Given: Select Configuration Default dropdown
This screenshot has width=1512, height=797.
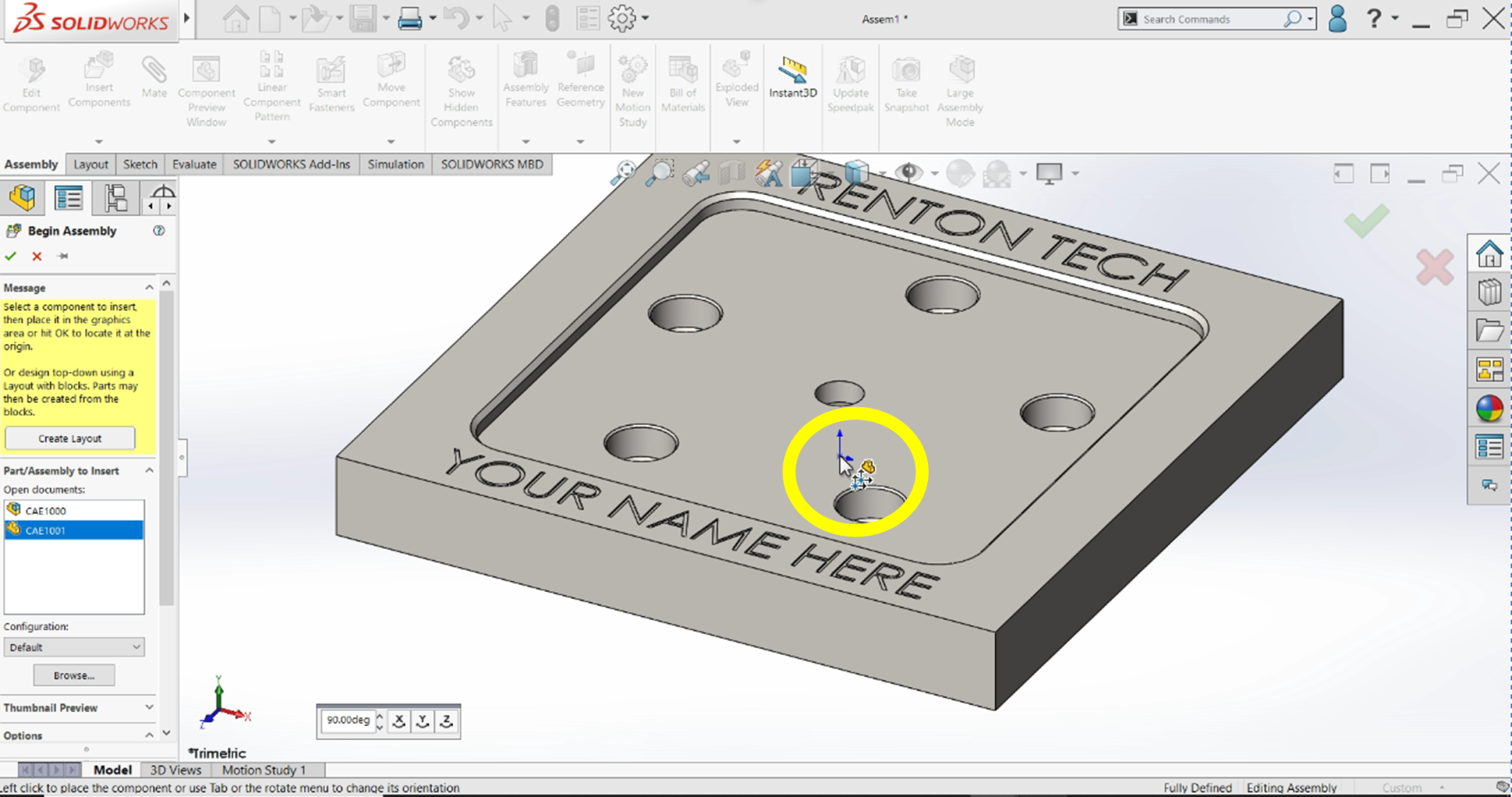Looking at the screenshot, I should pos(75,647).
